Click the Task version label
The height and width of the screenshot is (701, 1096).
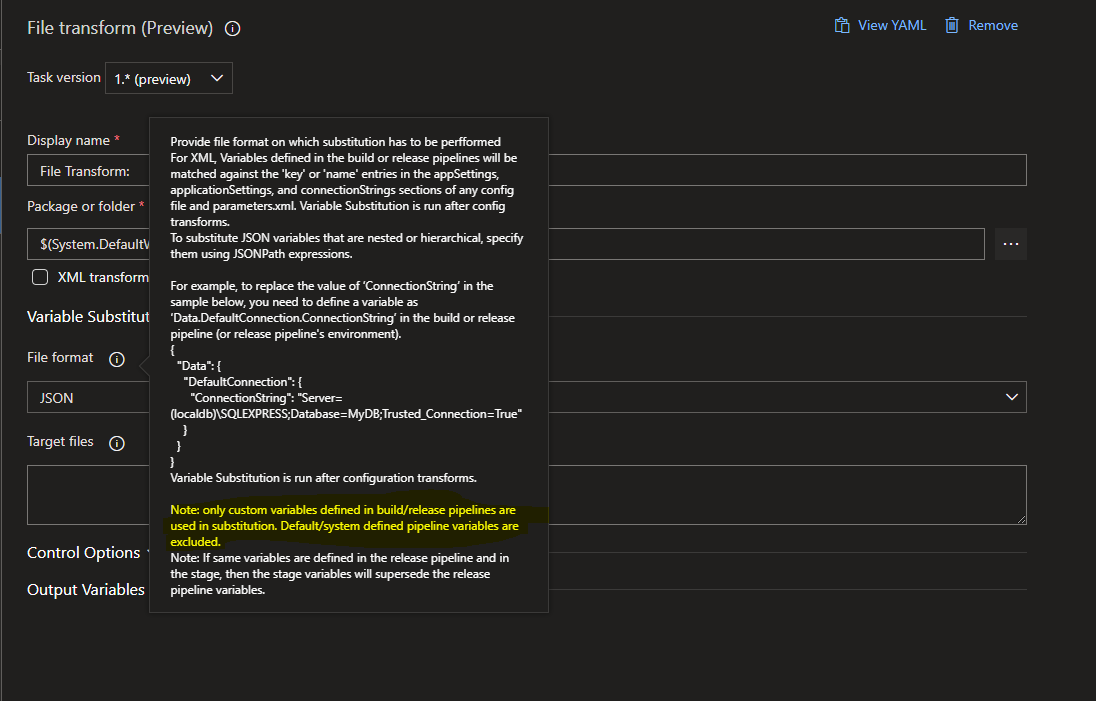point(64,78)
